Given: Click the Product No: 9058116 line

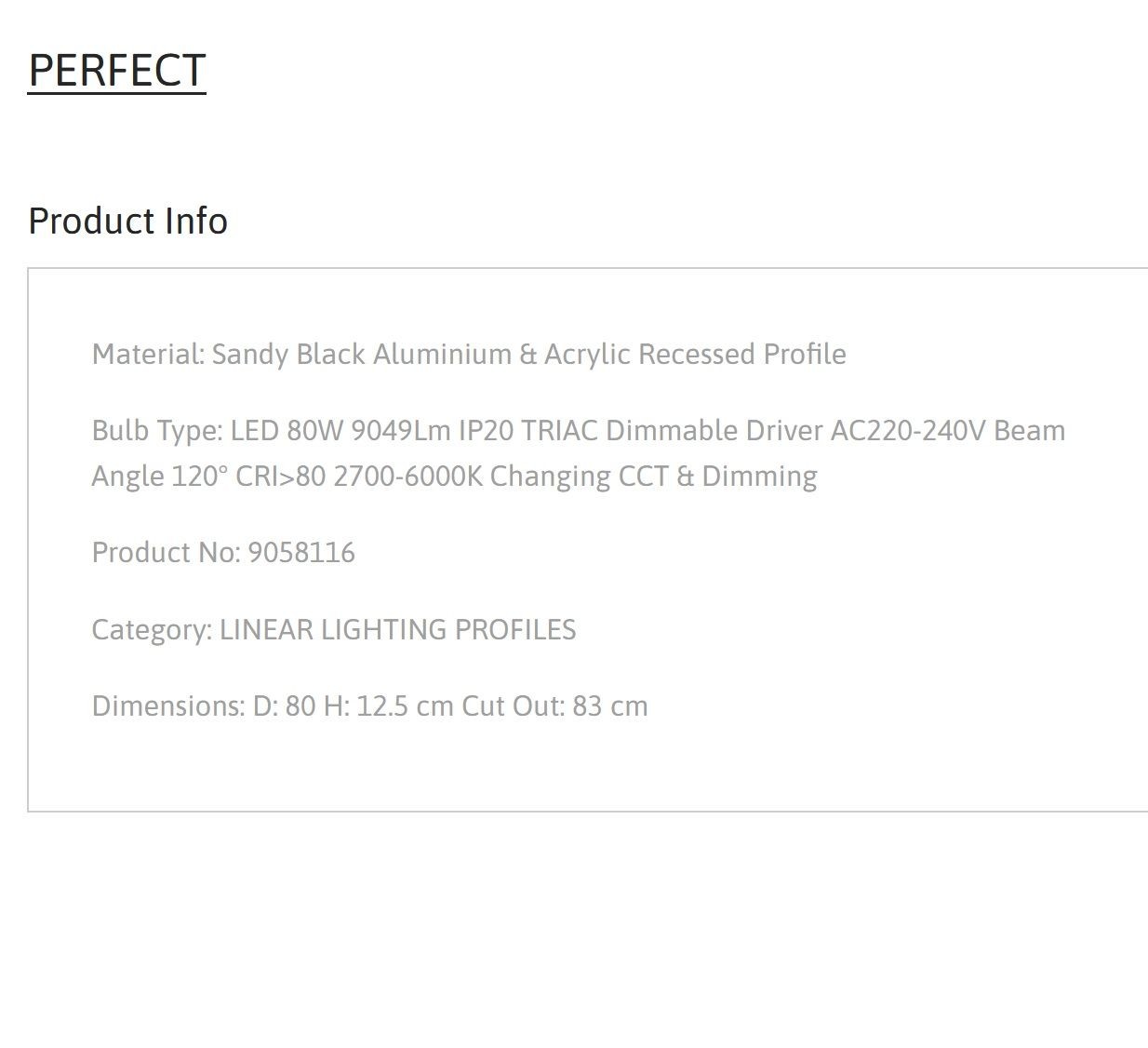Looking at the screenshot, I should point(223,553).
